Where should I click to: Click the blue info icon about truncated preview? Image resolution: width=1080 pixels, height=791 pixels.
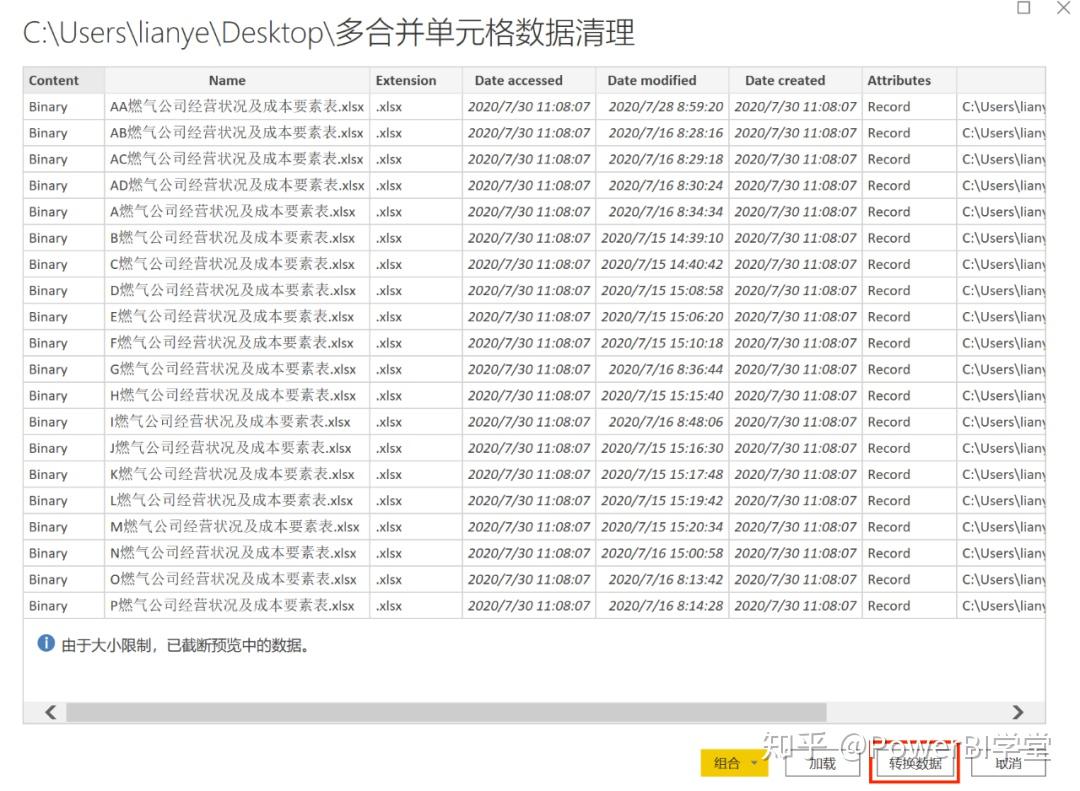pos(44,643)
